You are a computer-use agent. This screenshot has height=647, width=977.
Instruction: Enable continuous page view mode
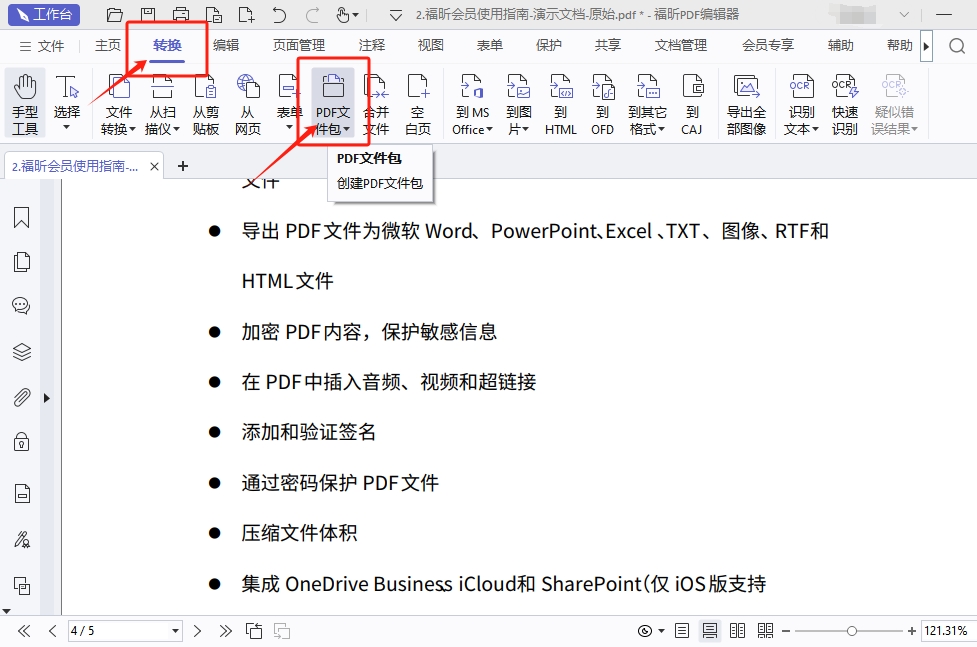(x=710, y=631)
